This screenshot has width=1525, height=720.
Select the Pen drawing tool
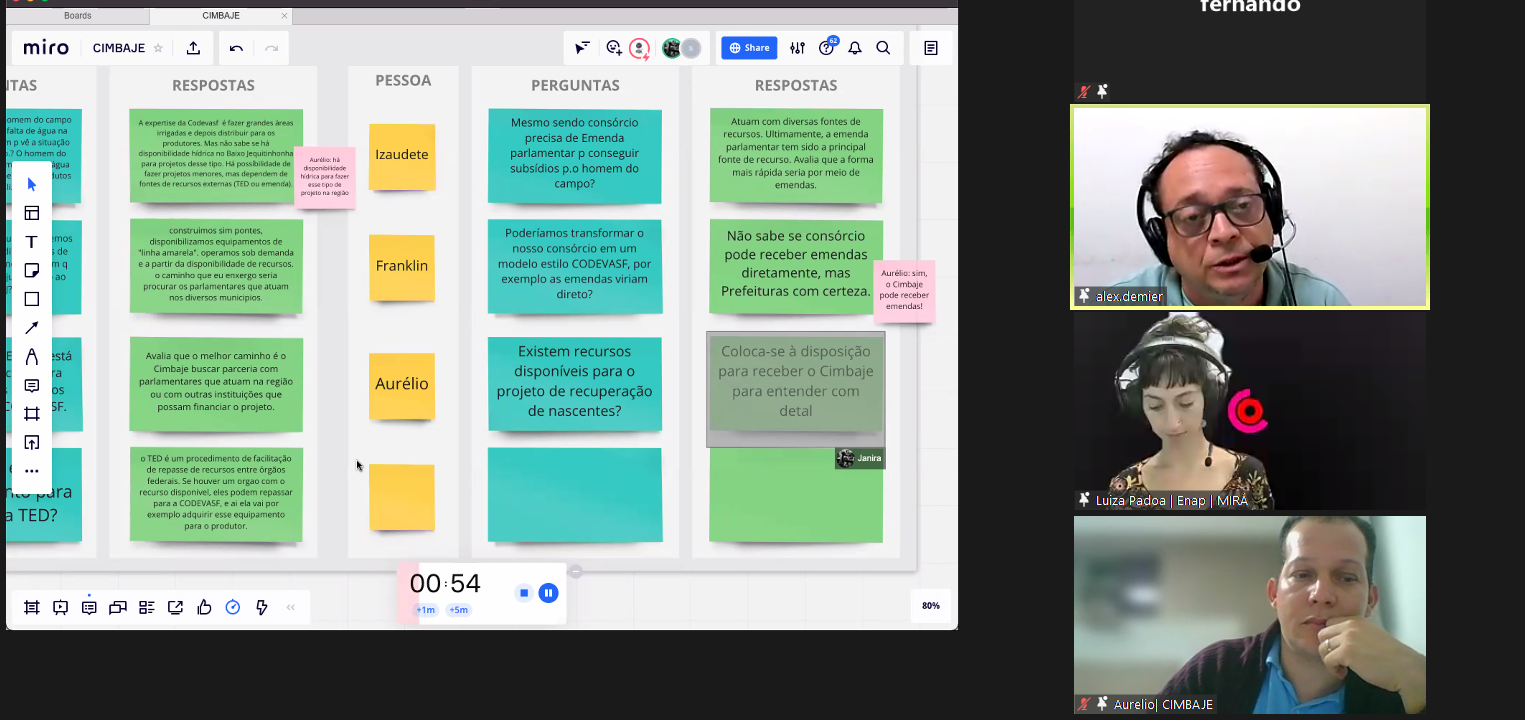(31, 357)
